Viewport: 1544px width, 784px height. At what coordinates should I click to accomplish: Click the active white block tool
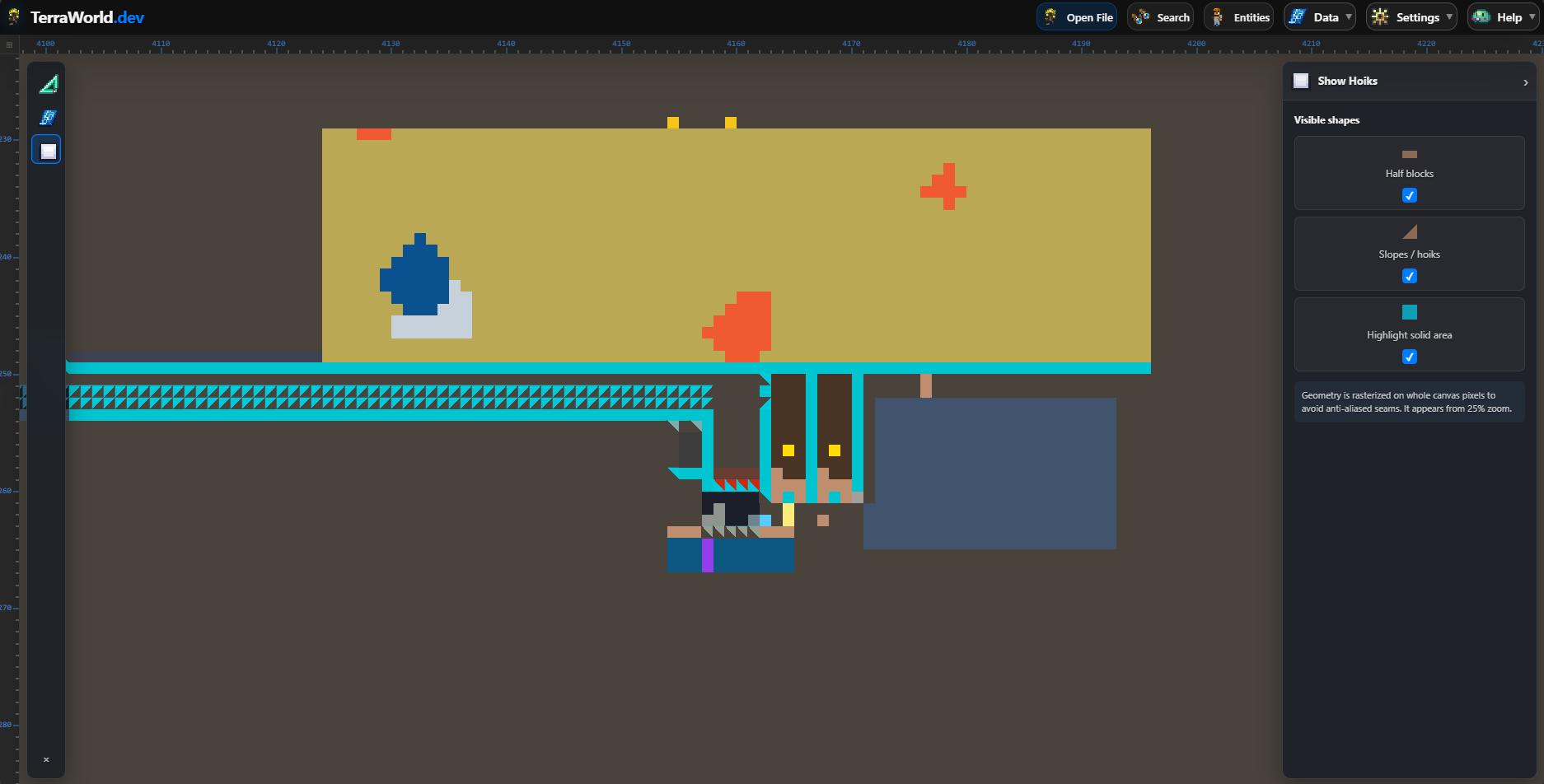click(47, 150)
